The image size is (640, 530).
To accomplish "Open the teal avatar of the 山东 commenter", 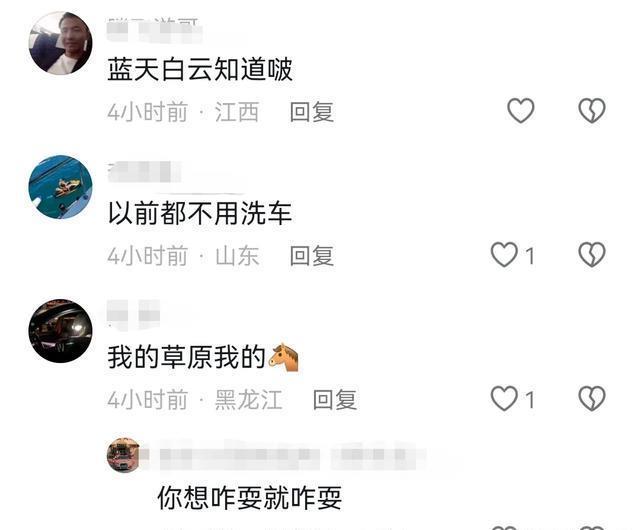I will pos(60,187).
